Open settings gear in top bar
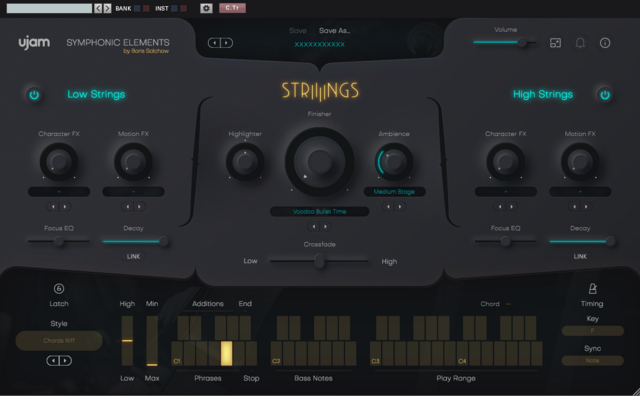The image size is (640, 396). [x=206, y=8]
